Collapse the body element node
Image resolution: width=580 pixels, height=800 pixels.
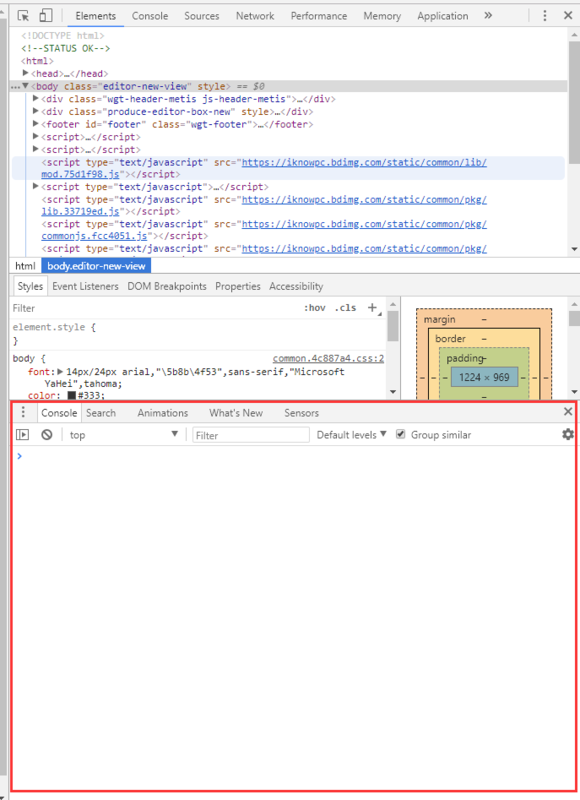click(x=25, y=86)
